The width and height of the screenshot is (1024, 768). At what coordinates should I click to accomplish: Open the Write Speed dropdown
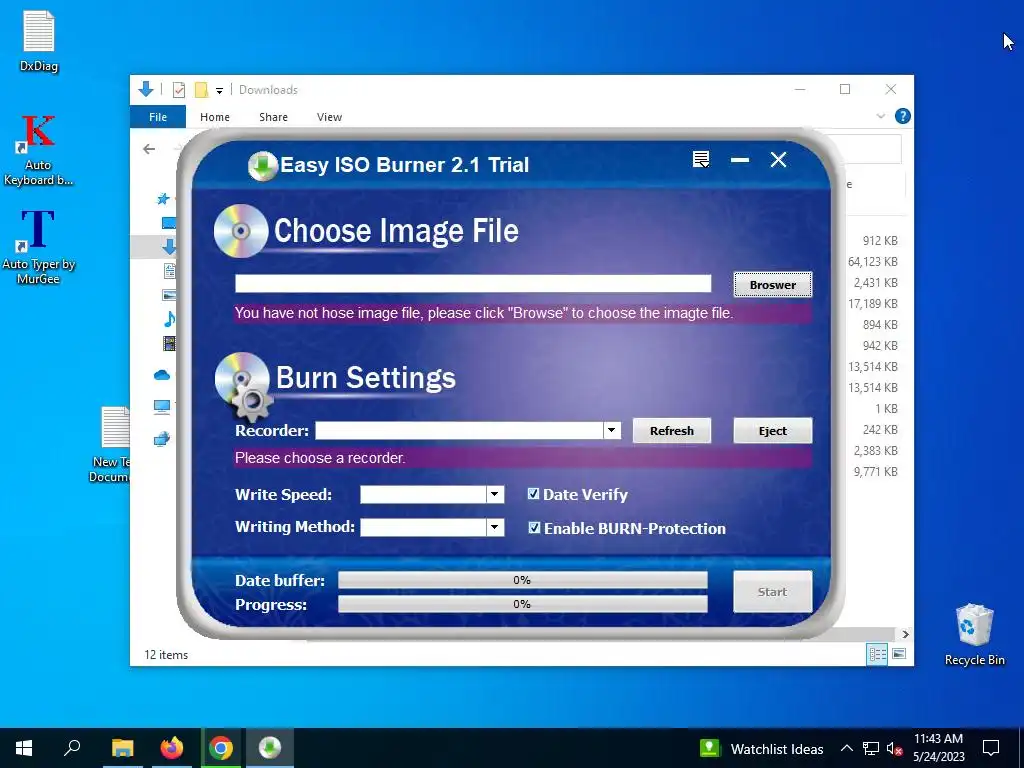[495, 494]
